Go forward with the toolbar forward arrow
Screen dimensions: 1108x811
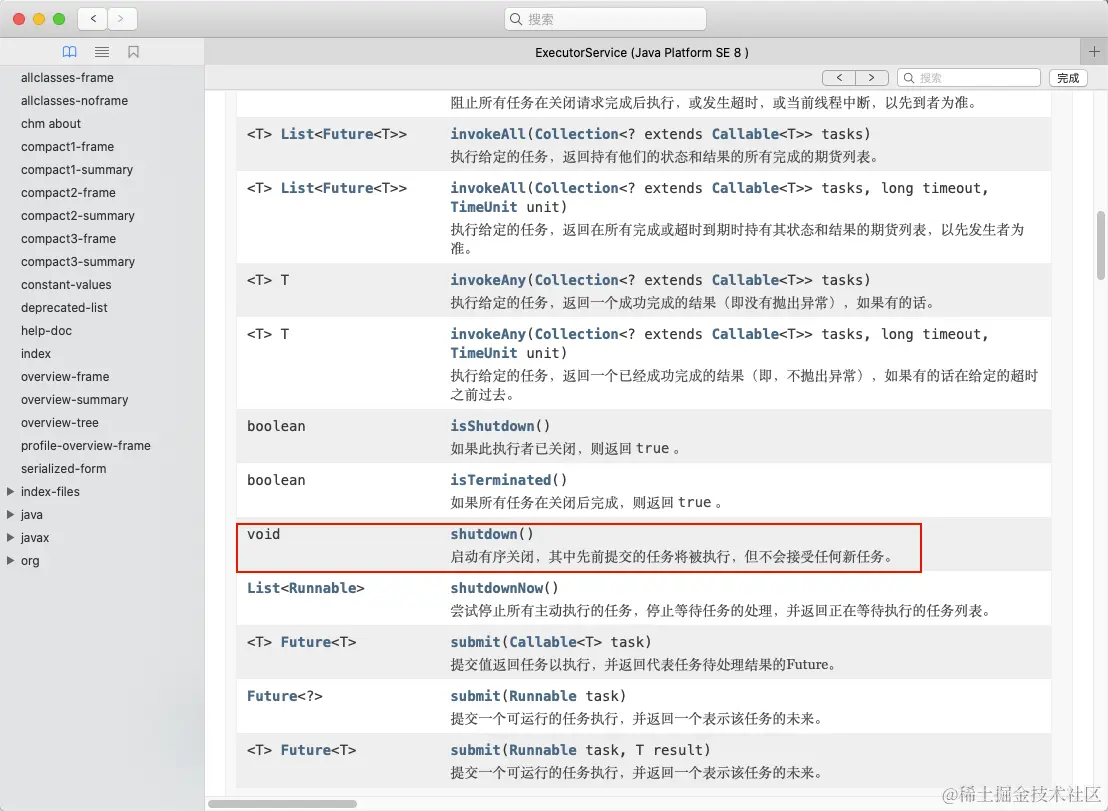click(122, 19)
